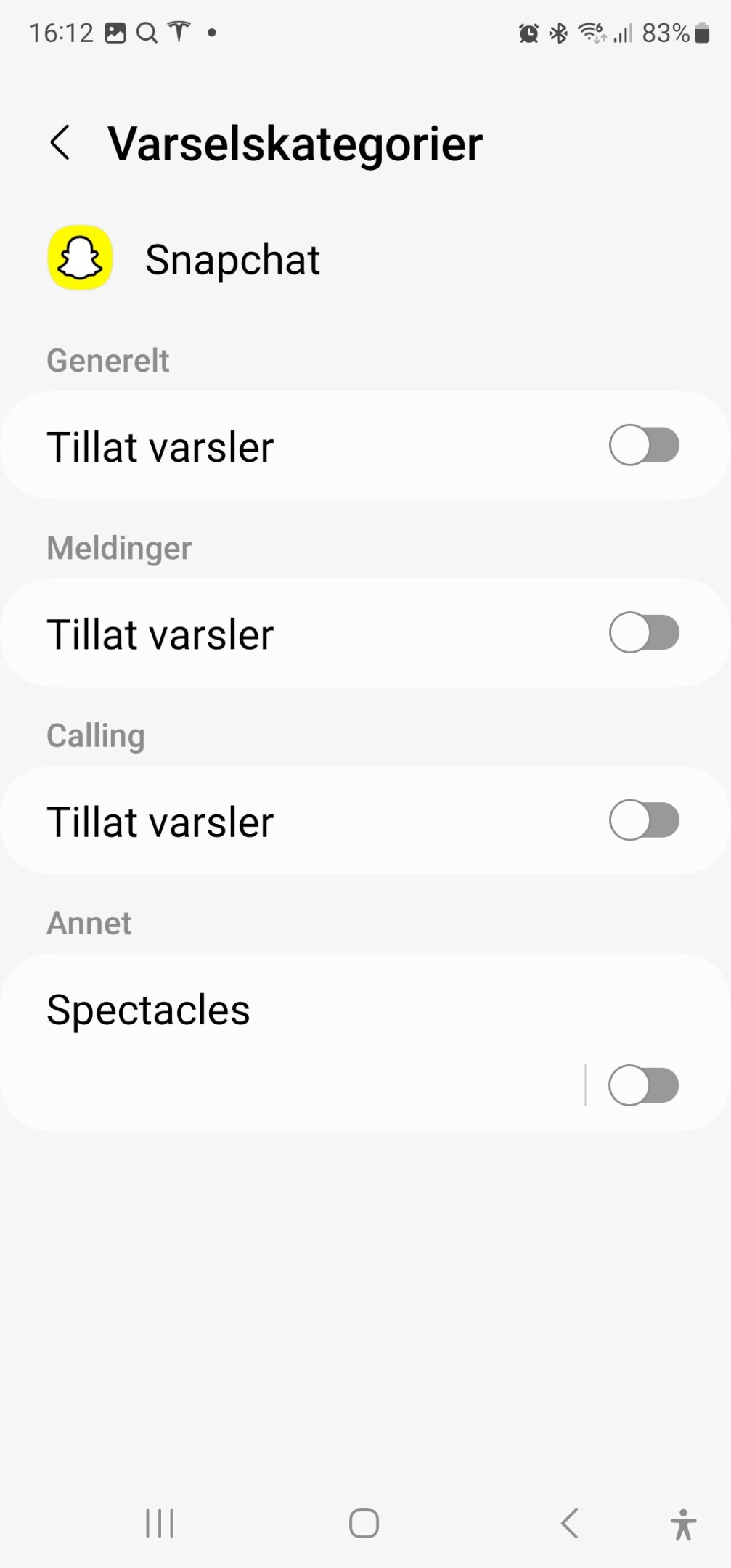
Task: Tap the Snapchat ghost app icon
Action: [x=80, y=258]
